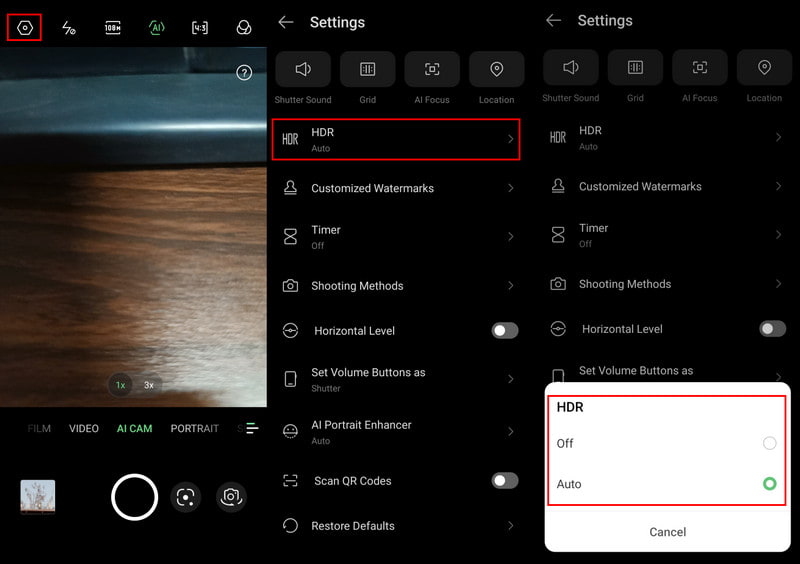Screen dimensions: 800x564
Task: Toggle the AI scene icon in camera toolbar
Action: 157,28
